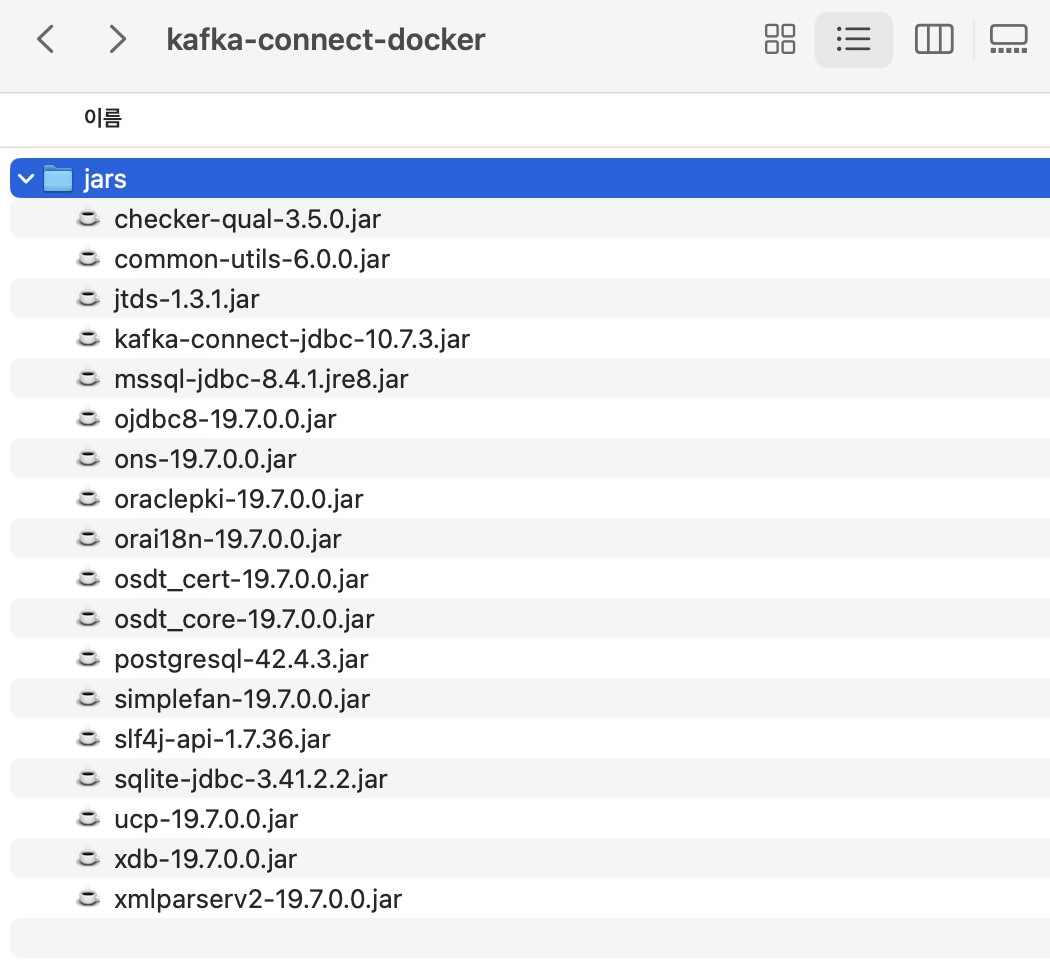Go forward with the right chevron button

117,39
